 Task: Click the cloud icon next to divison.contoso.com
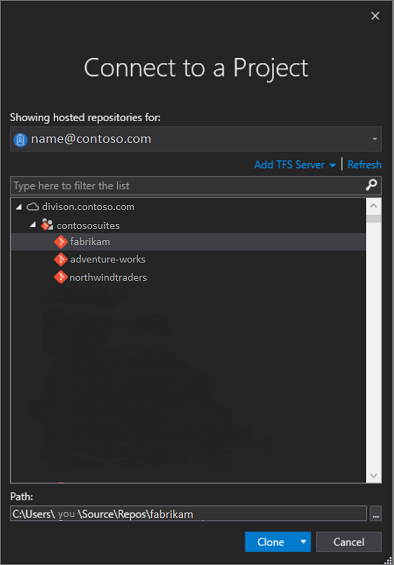pyautogui.click(x=33, y=206)
